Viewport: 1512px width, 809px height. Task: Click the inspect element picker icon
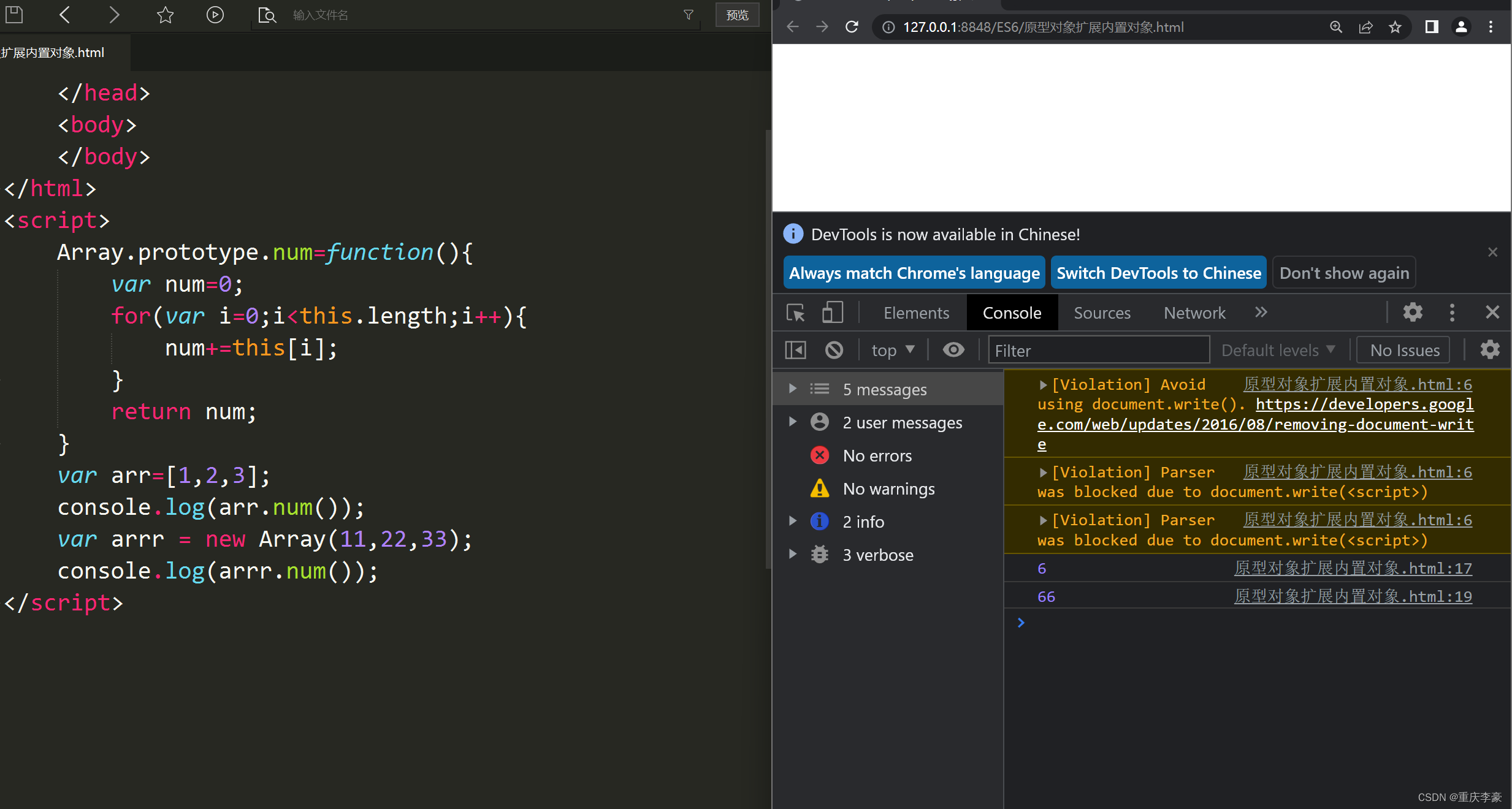coord(796,313)
